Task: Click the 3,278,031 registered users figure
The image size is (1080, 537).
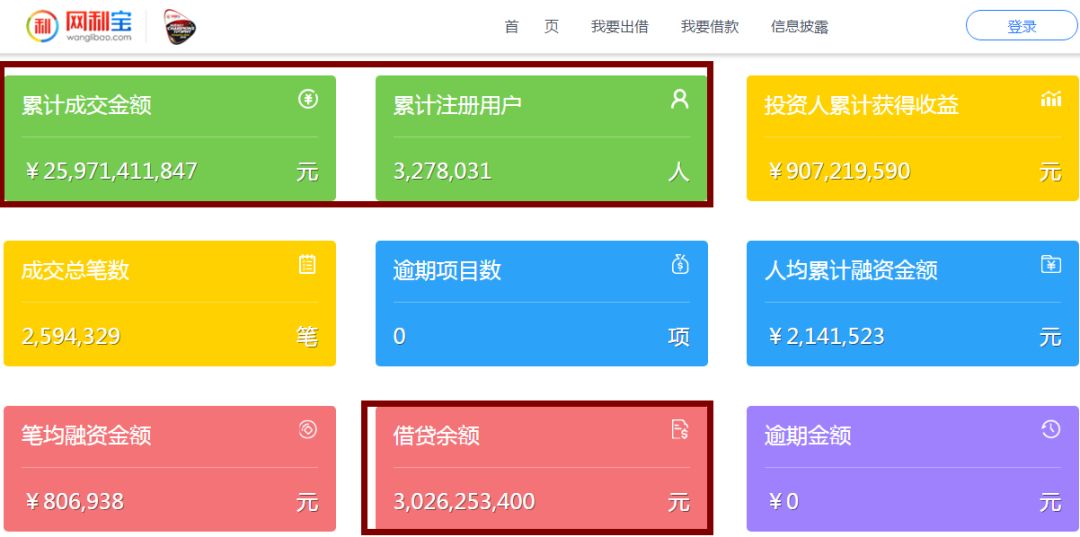Action: pos(442,171)
